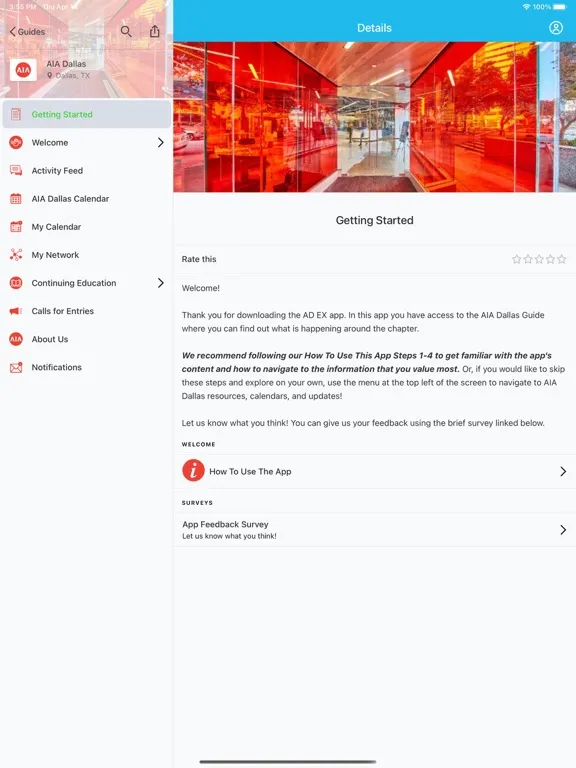
Task: Rate this four stars
Action: point(551,259)
